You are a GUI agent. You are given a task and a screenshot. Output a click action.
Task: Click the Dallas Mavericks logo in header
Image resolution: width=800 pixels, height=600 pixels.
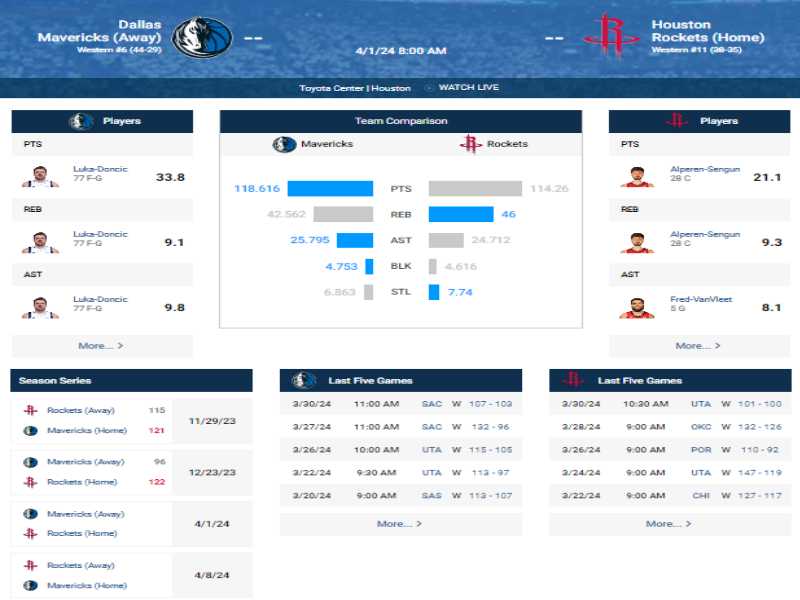click(202, 37)
